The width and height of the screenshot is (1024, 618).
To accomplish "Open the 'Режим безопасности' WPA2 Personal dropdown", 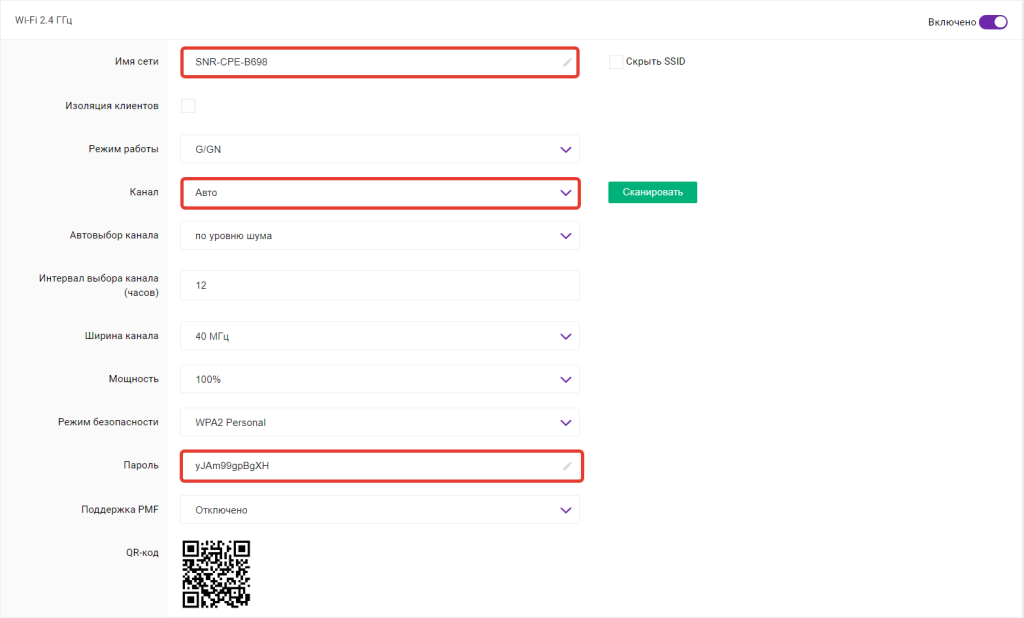I will tap(379, 423).
